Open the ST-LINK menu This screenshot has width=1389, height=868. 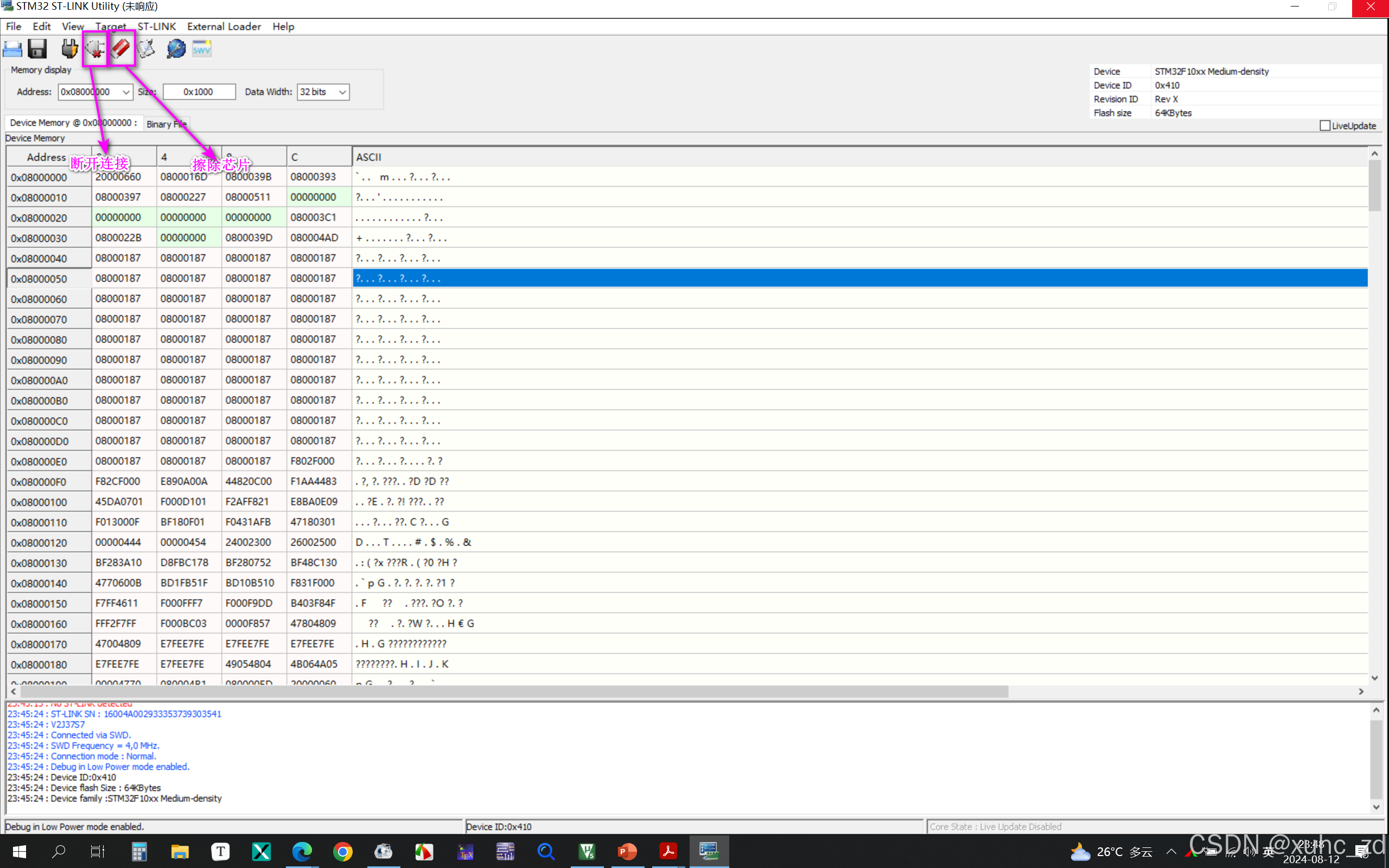click(x=156, y=27)
